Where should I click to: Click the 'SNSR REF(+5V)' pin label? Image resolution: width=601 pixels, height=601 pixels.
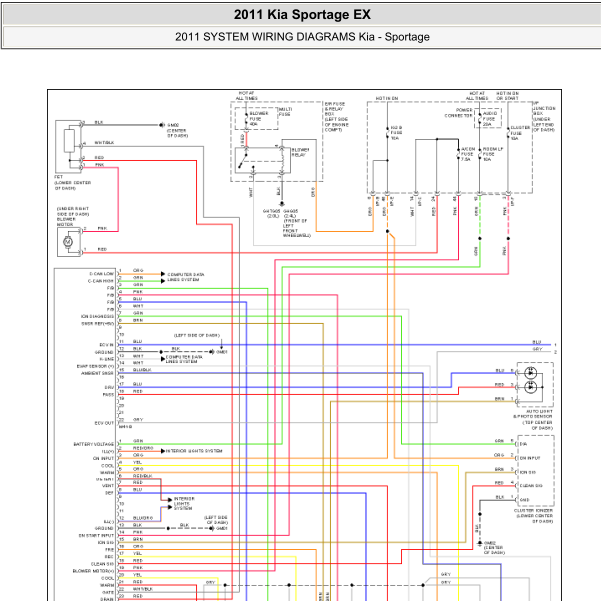tap(98, 323)
